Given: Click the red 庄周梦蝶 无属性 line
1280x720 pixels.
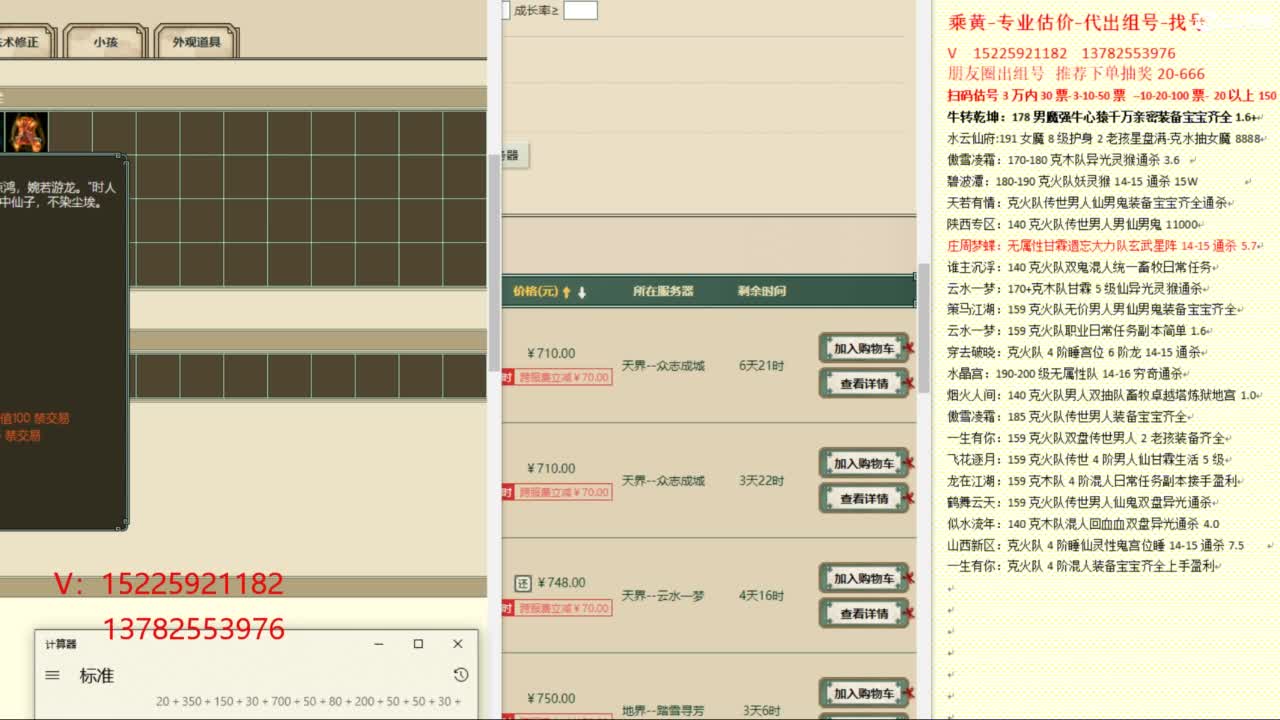Looking at the screenshot, I should (x=1103, y=246).
